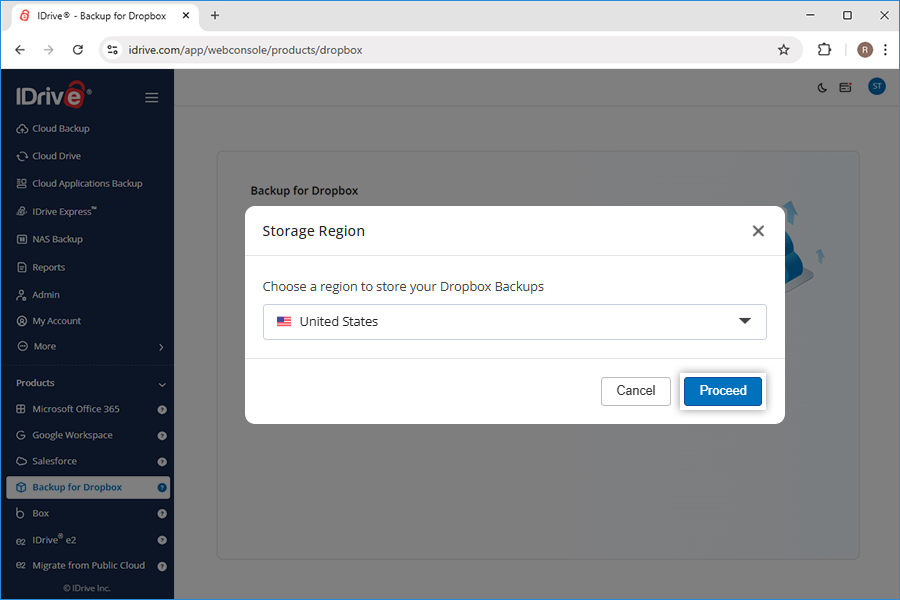Image resolution: width=900 pixels, height=600 pixels.
Task: View site information icon in address bar
Action: click(x=113, y=50)
